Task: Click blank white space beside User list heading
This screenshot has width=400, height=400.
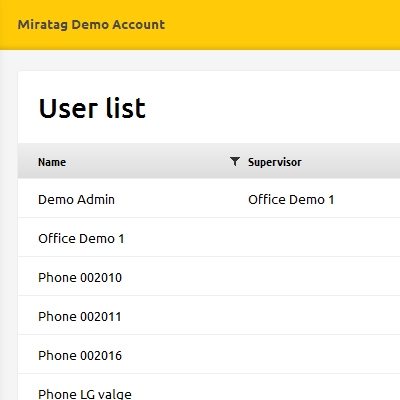Action: coord(273,108)
